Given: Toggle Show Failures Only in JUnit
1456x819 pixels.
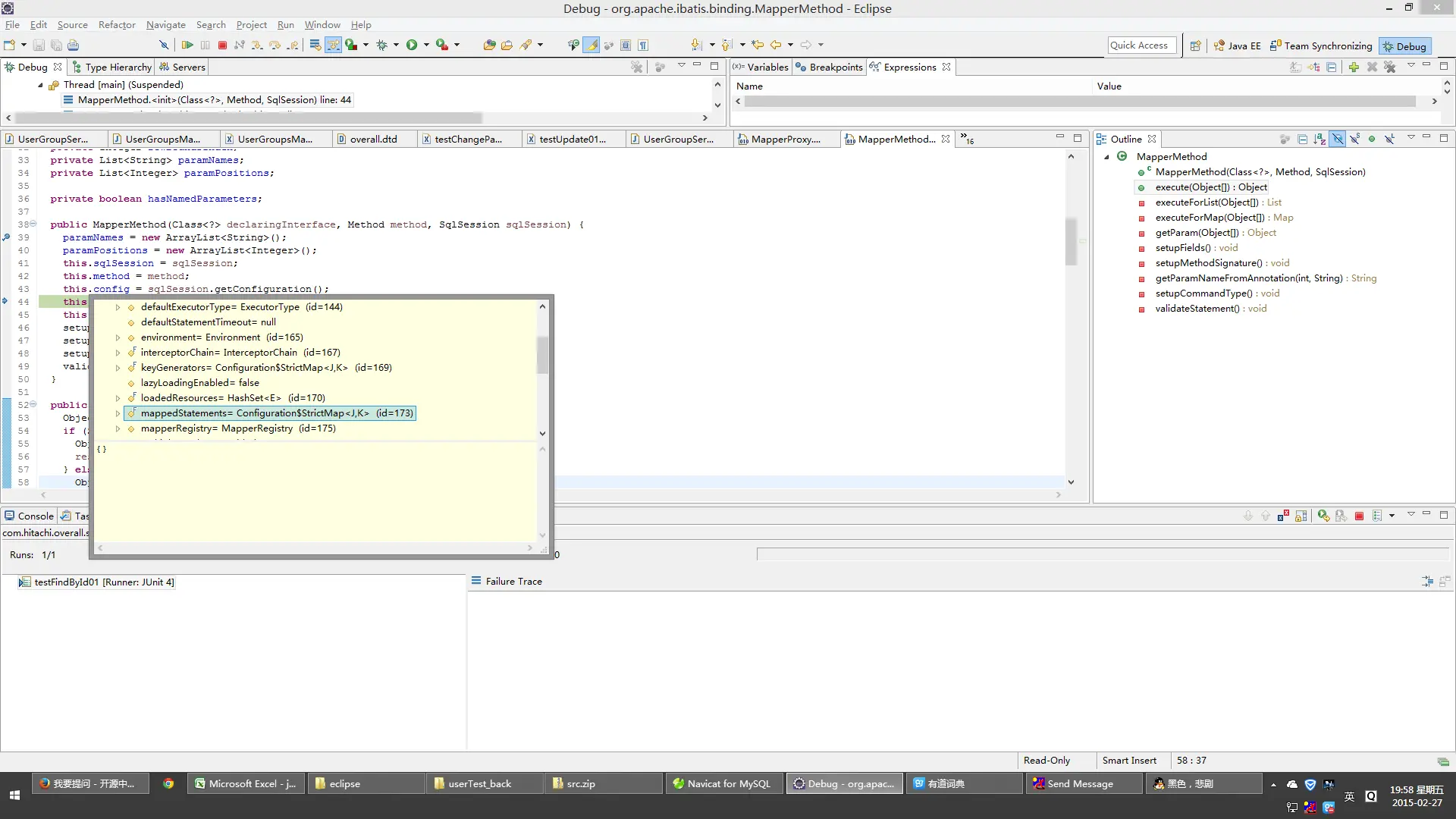Looking at the screenshot, I should [x=1283, y=516].
